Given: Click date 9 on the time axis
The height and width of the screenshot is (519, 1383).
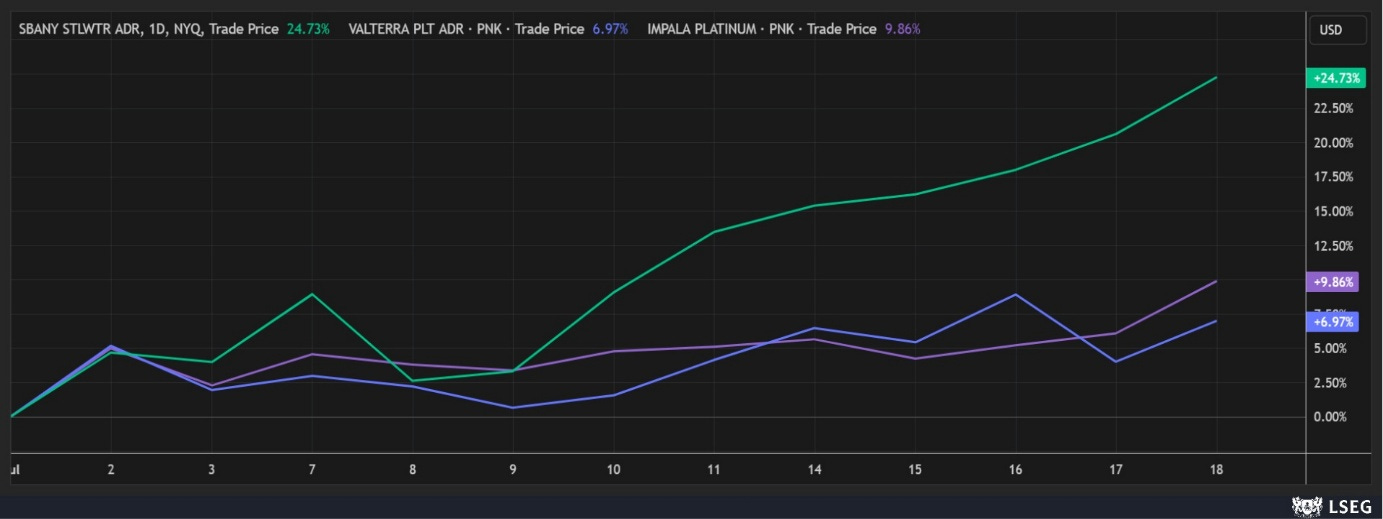Looking at the screenshot, I should 513,469.
